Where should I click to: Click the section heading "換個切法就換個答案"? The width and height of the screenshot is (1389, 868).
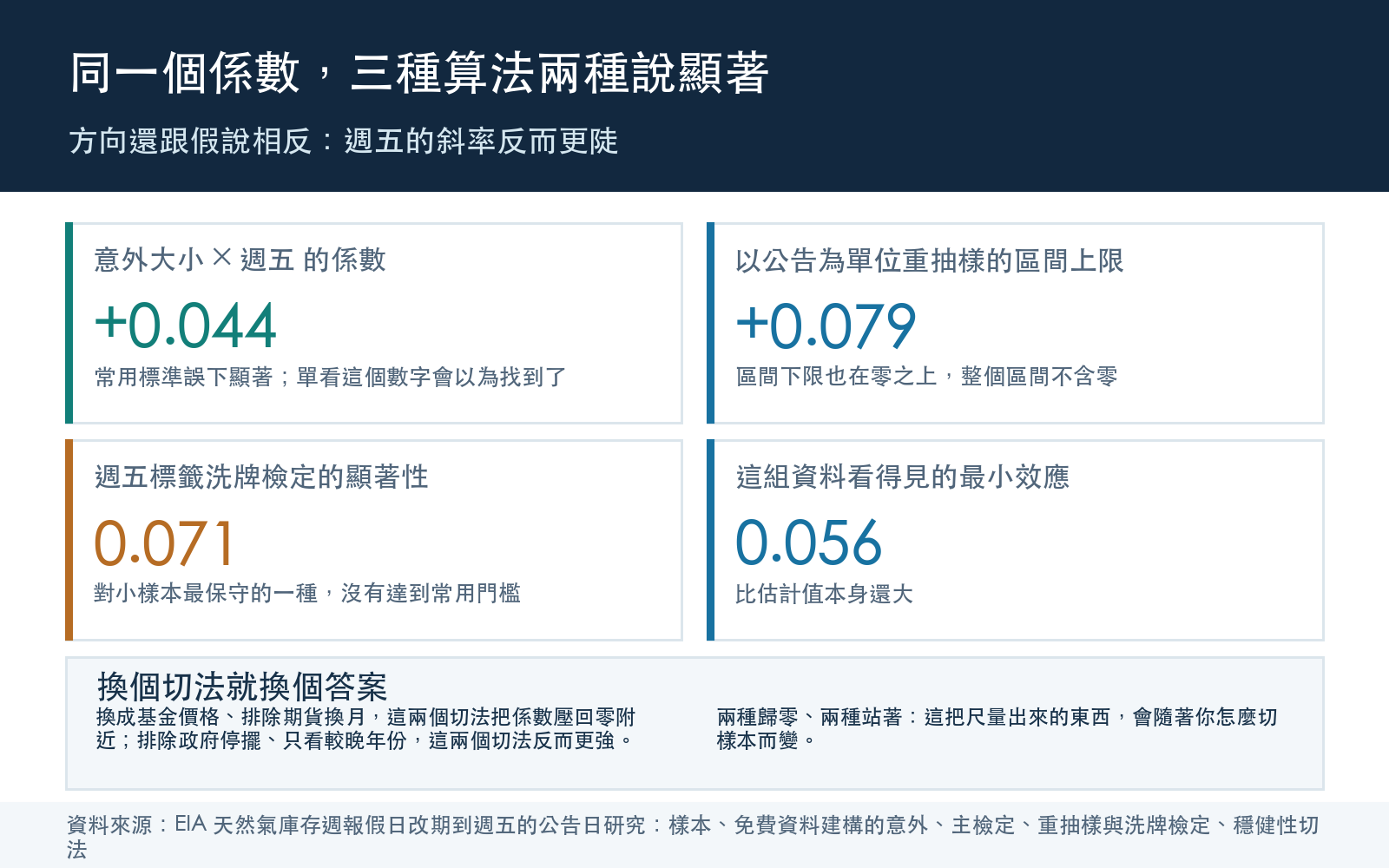(x=242, y=687)
